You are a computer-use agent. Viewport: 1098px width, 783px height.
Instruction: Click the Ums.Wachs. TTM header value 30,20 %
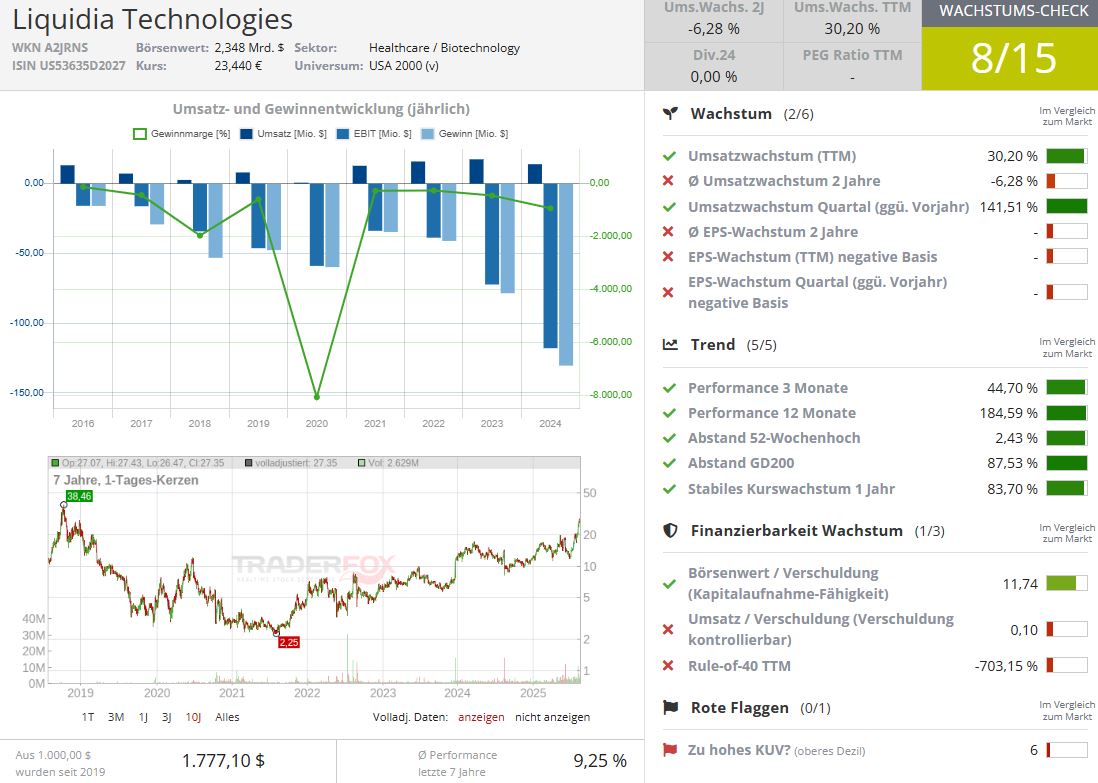click(x=852, y=29)
